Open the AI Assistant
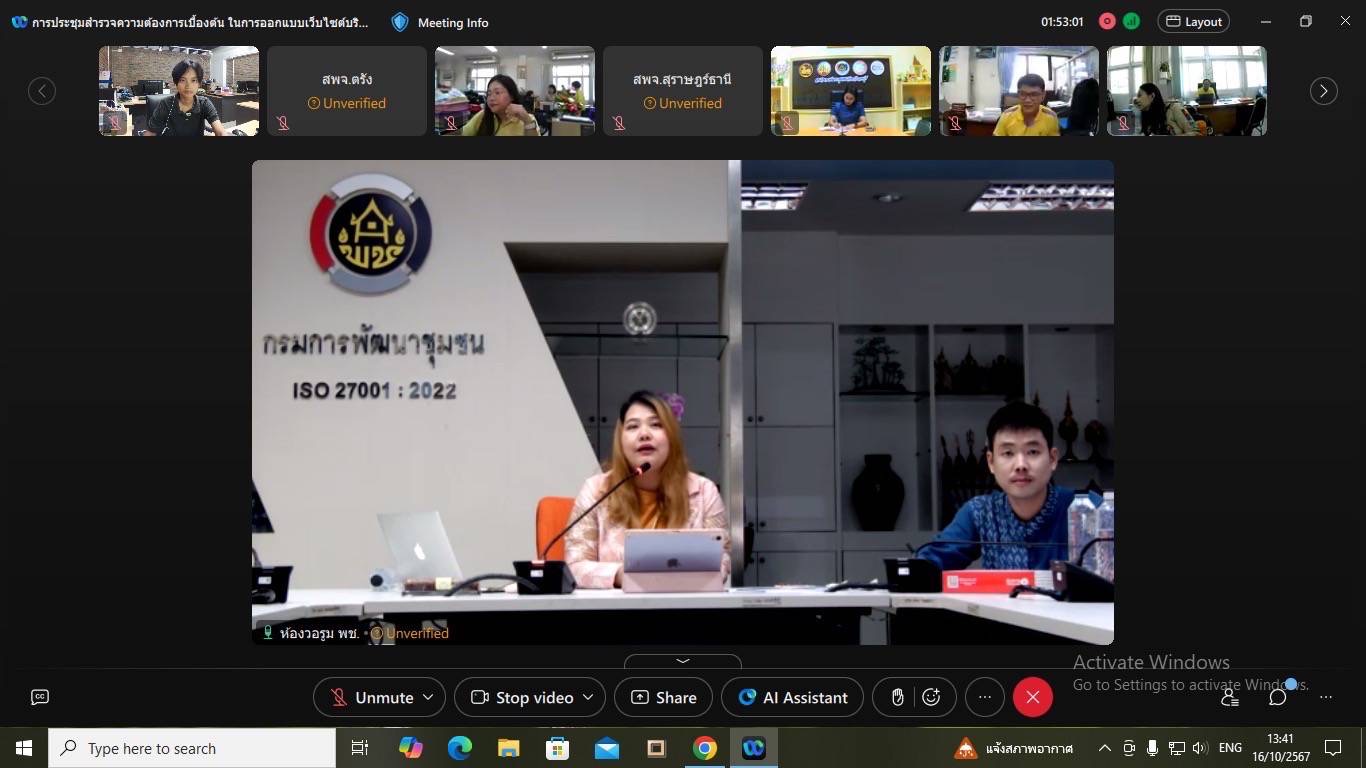The image size is (1366, 768). point(792,697)
